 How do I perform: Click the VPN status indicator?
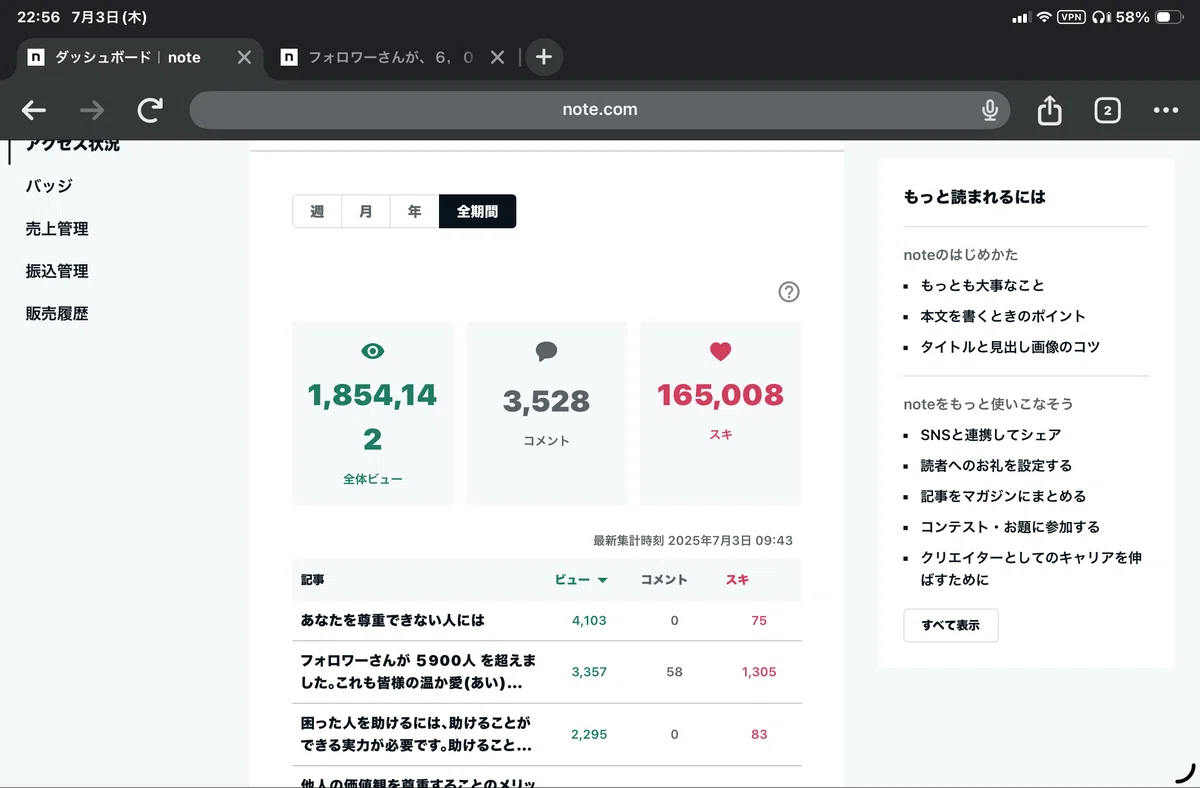1071,17
